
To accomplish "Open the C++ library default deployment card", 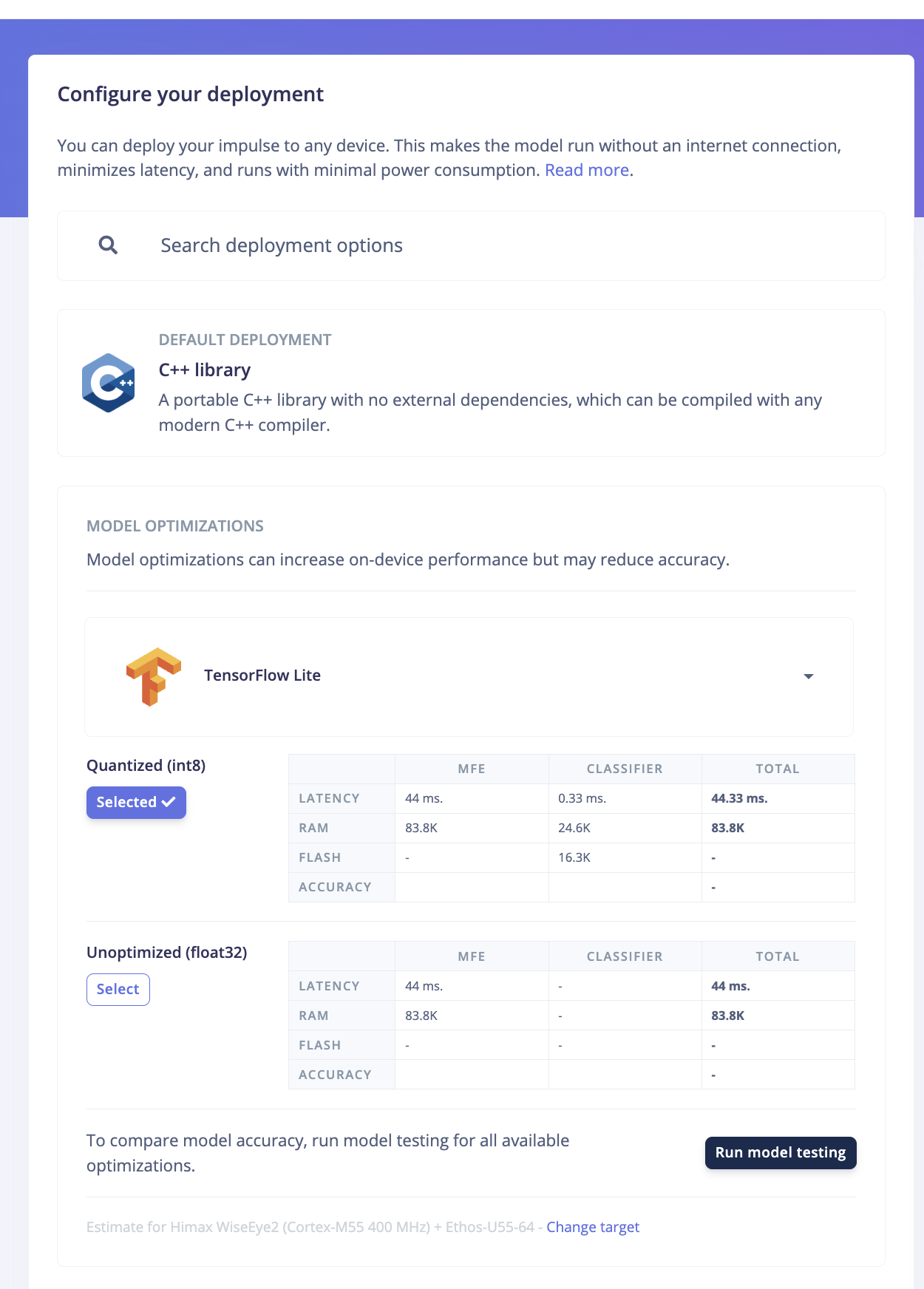I will pos(471,383).
